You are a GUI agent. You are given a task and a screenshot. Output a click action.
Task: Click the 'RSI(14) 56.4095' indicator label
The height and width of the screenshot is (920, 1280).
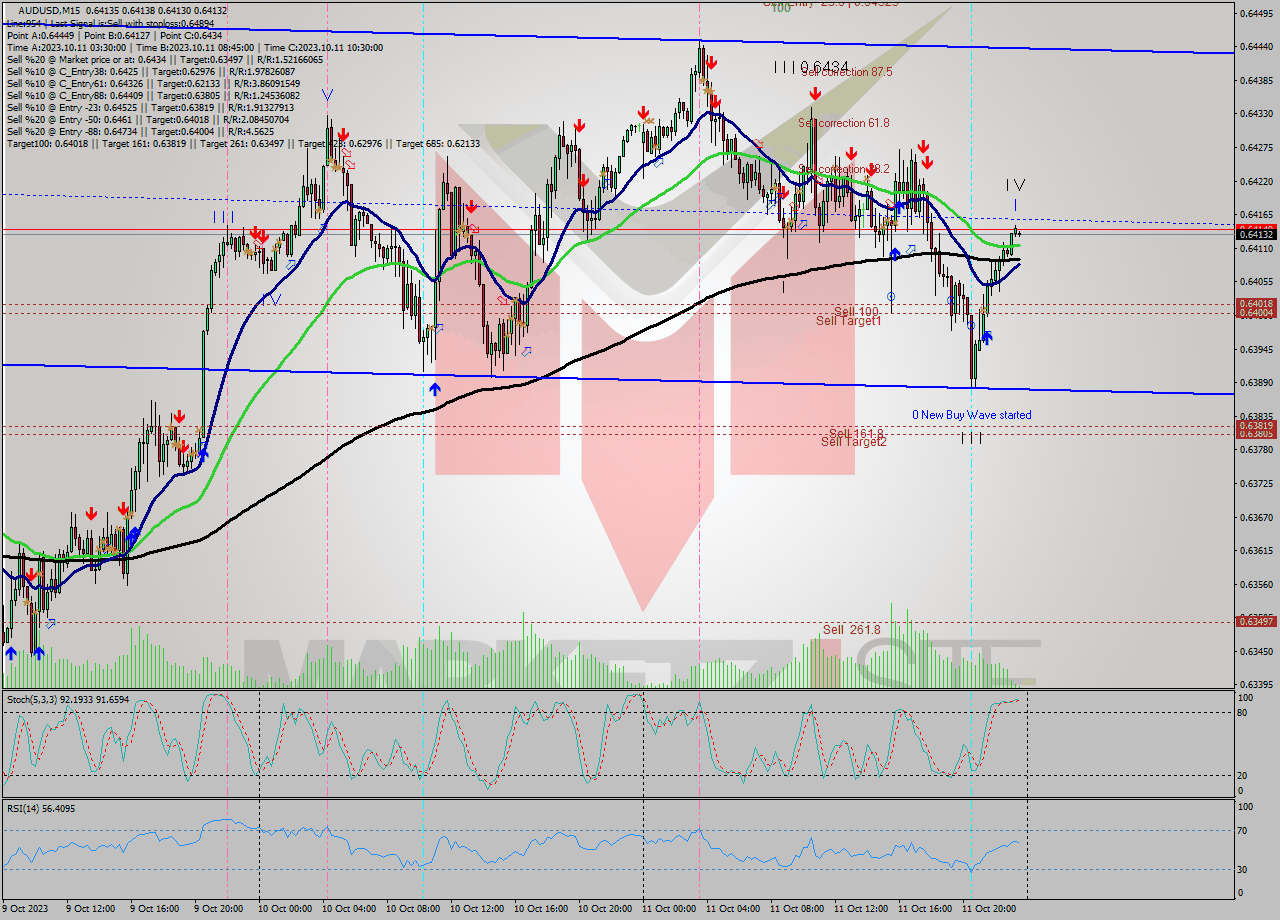pyautogui.click(x=41, y=808)
